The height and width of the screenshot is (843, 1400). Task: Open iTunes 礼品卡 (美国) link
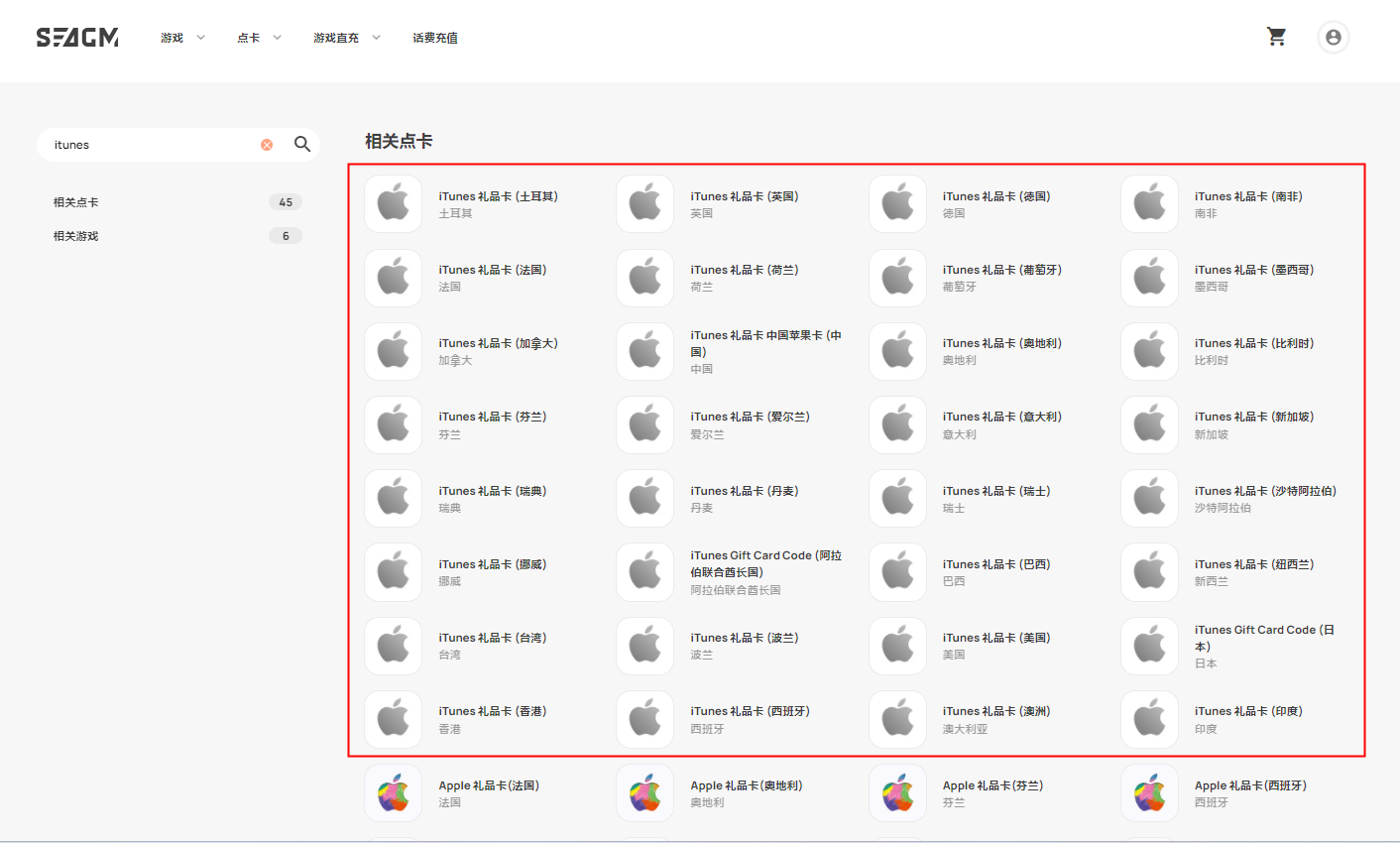pos(996,638)
